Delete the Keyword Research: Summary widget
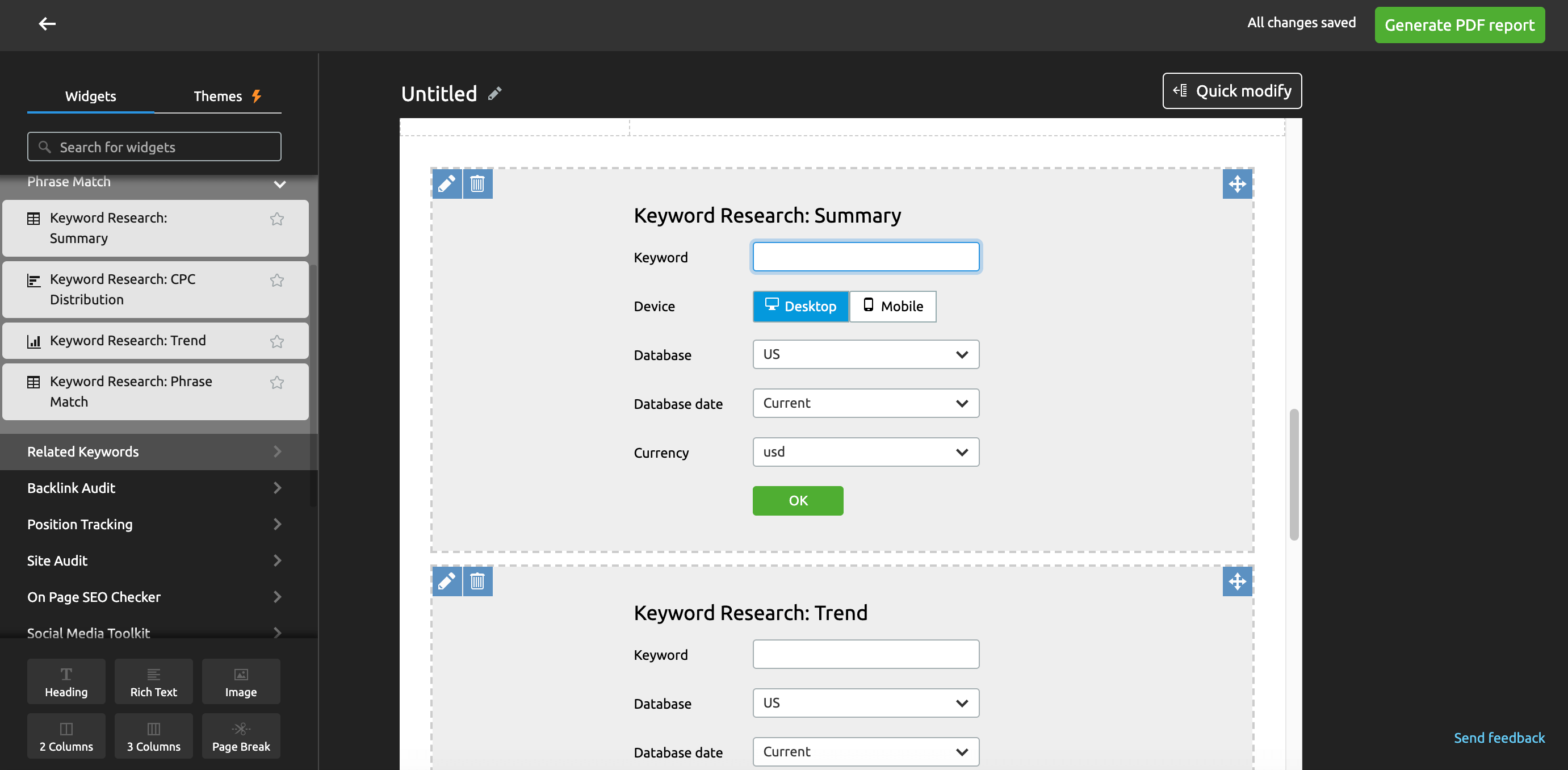 point(477,184)
